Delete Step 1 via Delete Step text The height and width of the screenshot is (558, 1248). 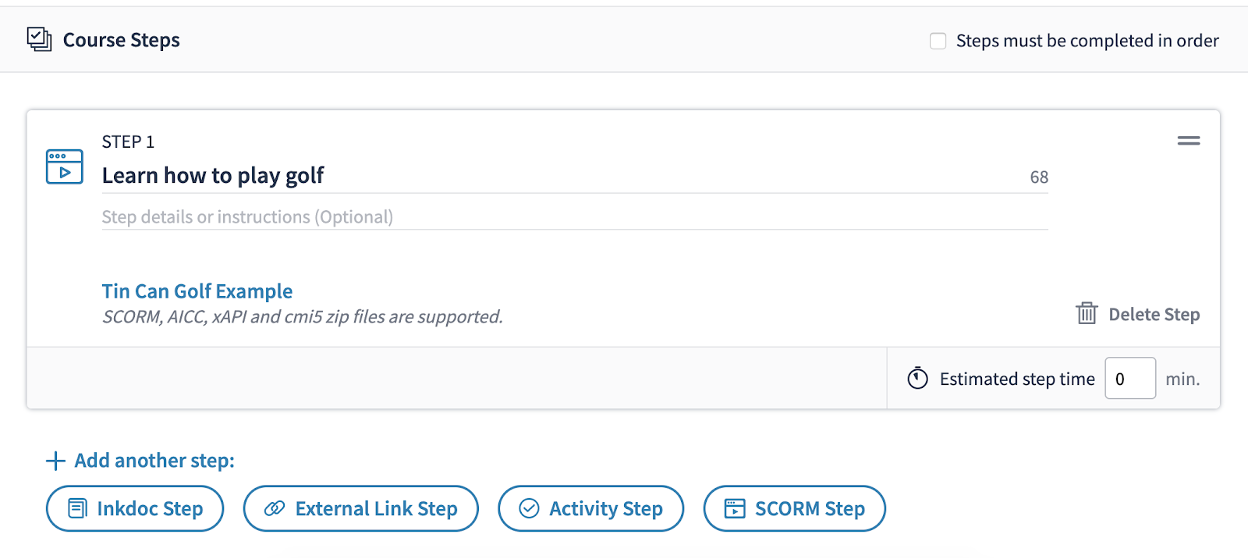coord(1154,314)
